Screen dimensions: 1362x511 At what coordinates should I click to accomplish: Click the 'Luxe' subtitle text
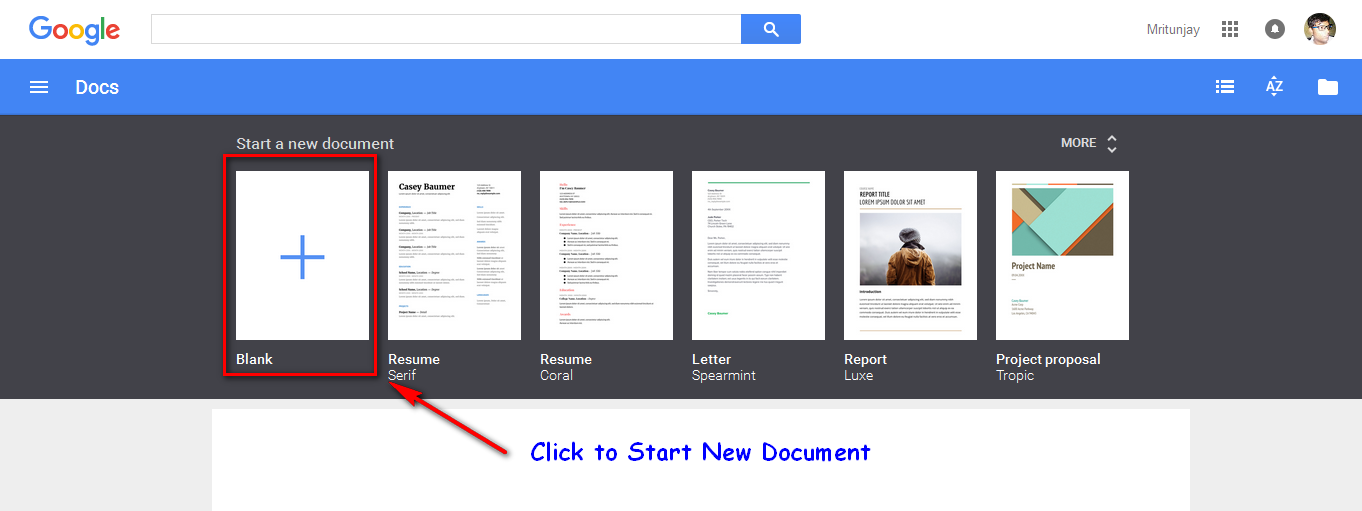858,376
